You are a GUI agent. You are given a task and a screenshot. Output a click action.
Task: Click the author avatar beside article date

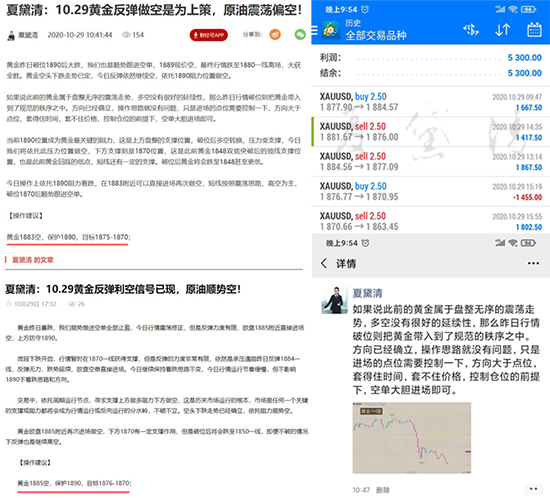pyautogui.click(x=11, y=35)
